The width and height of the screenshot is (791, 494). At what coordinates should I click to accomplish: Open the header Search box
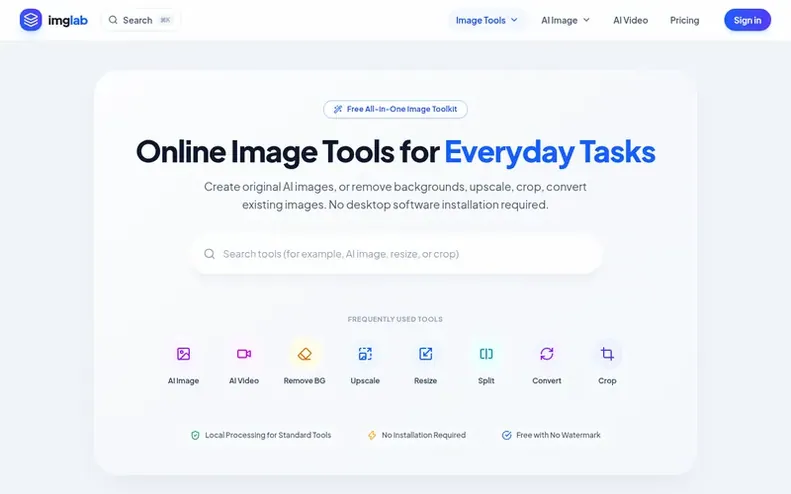pos(141,20)
